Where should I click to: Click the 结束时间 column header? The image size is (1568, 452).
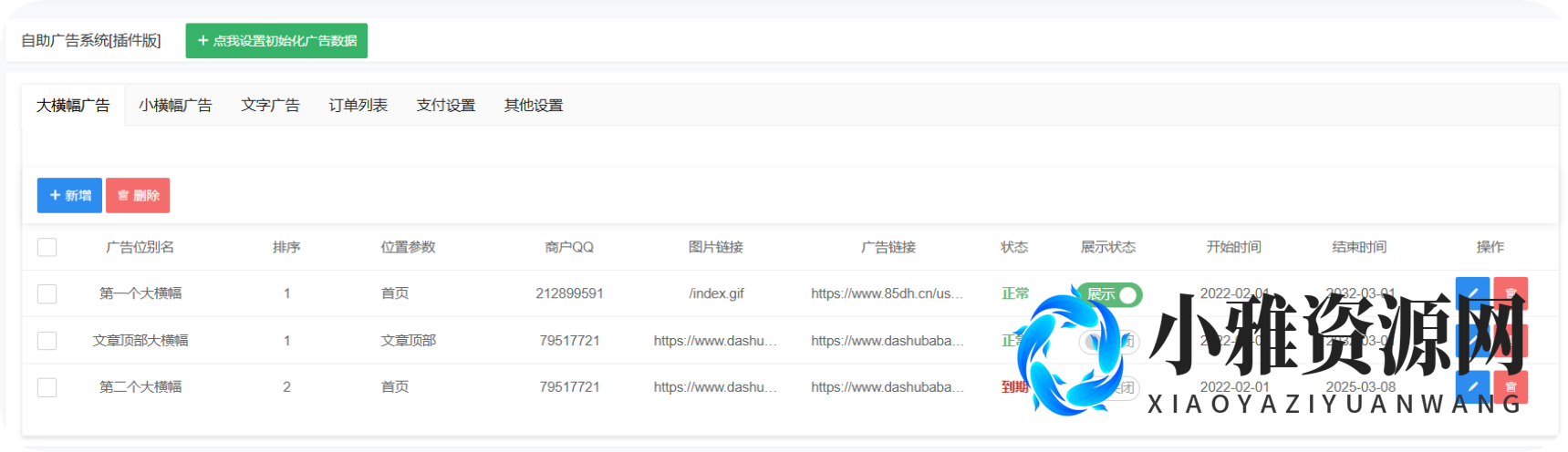click(1359, 247)
